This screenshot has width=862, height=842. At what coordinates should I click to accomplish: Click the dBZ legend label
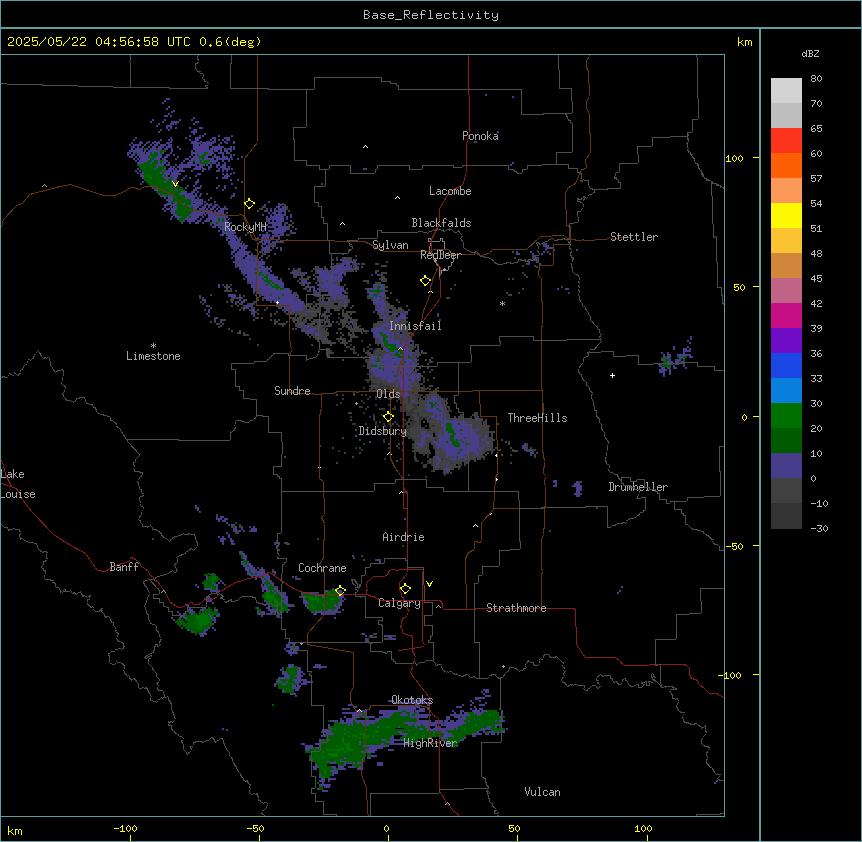coord(810,53)
